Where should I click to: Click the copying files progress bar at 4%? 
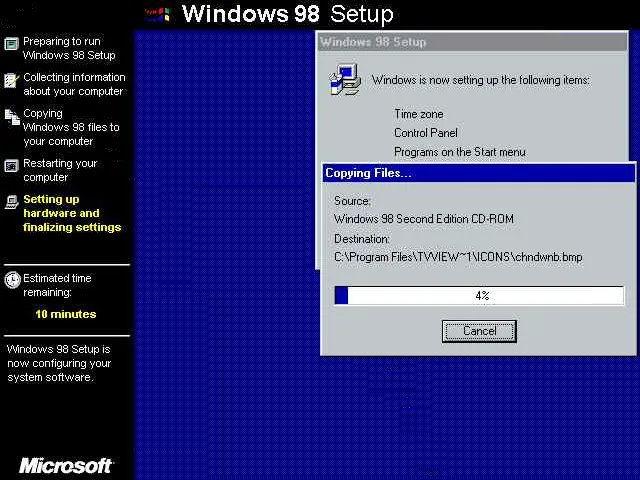[479, 295]
